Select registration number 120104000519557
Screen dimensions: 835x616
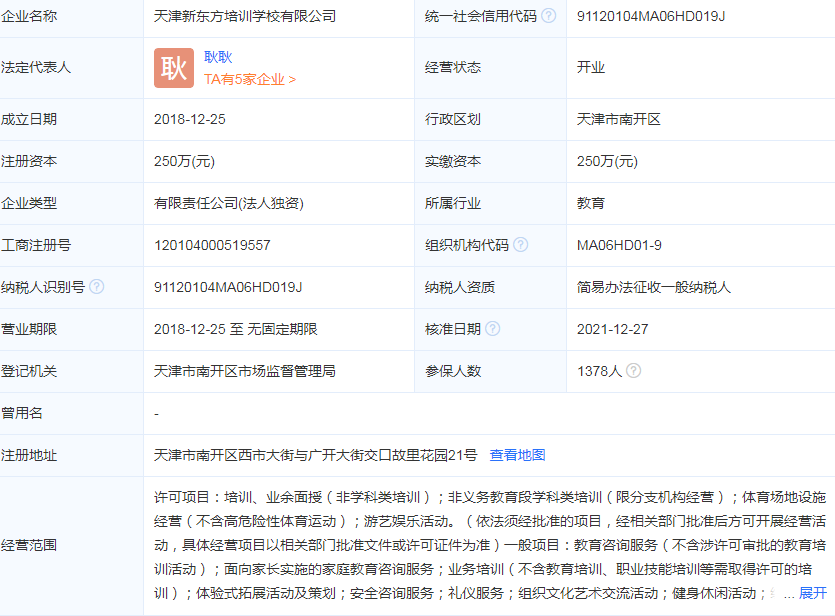tap(212, 245)
